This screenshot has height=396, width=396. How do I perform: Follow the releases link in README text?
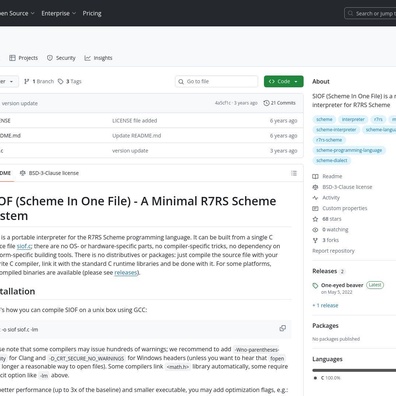click(x=126, y=272)
